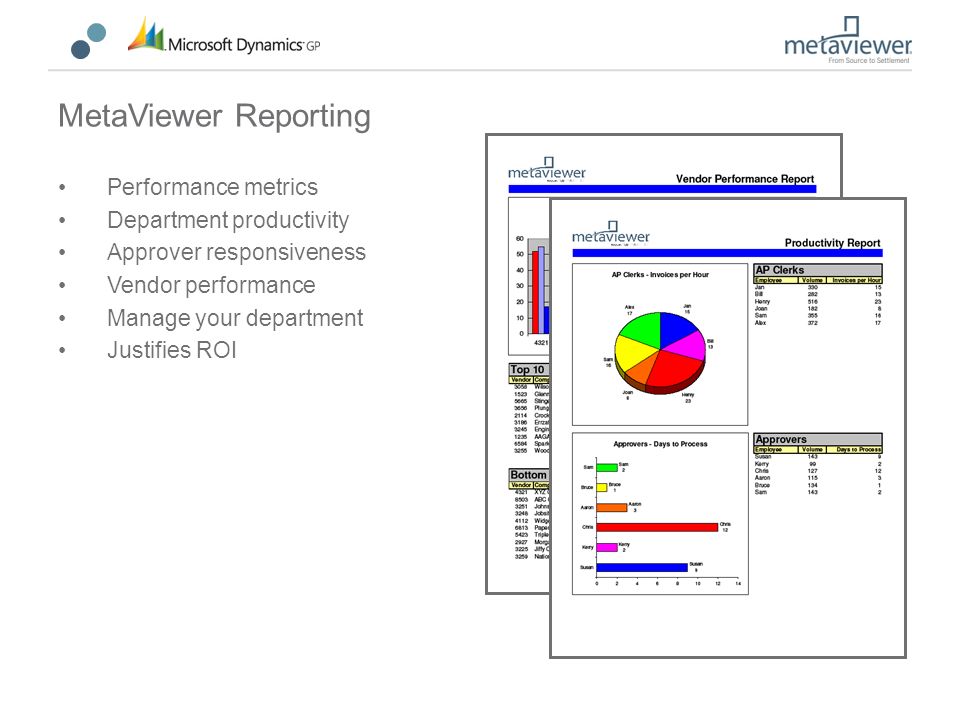This screenshot has height=720, width=960.
Task: Click the 'Top 10' table heading
Action: (528, 370)
